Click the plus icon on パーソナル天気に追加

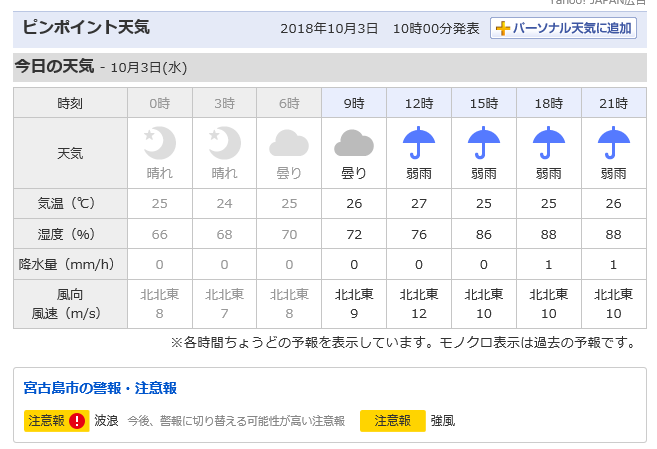pos(502,28)
